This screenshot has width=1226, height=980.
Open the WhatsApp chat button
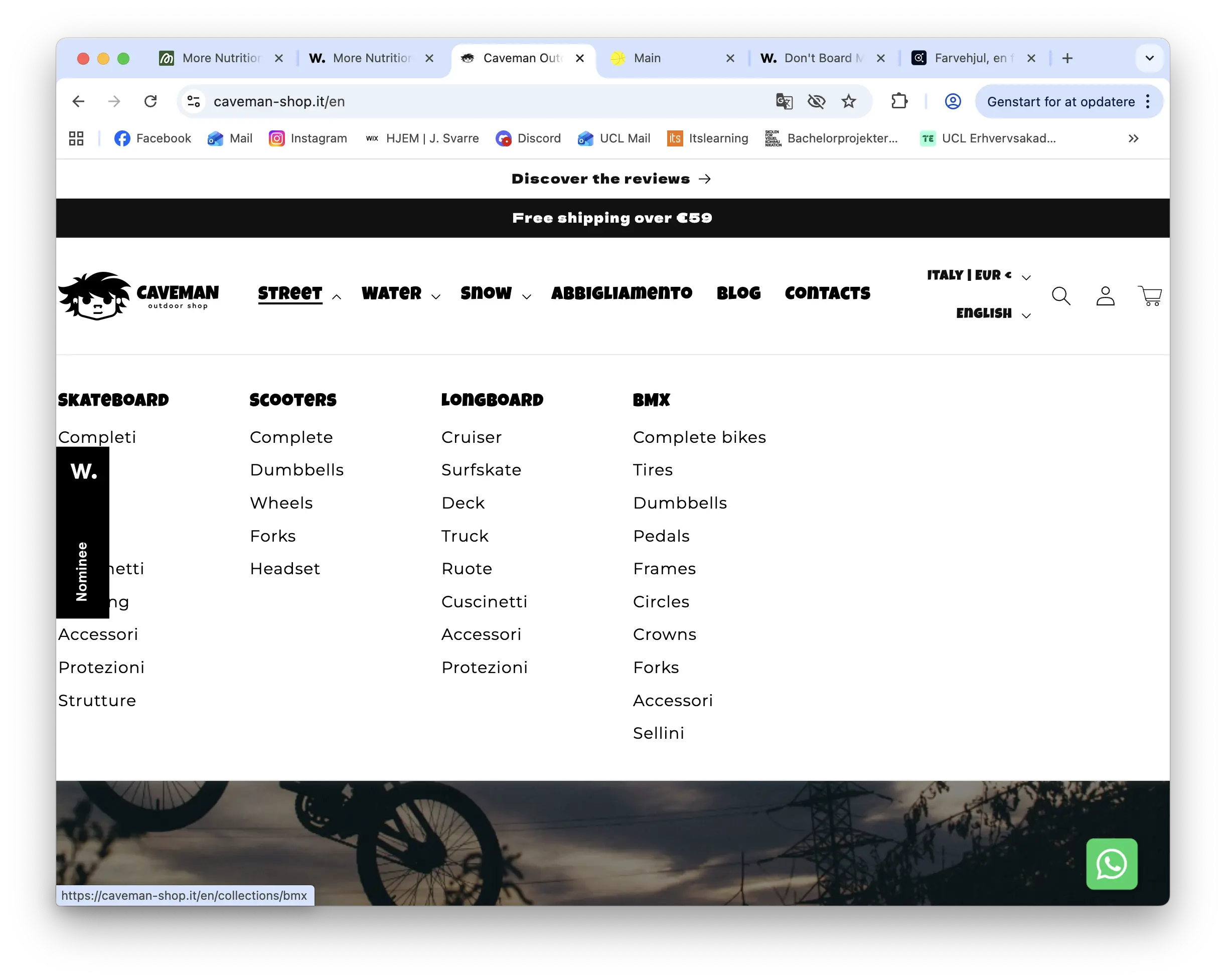1111,864
